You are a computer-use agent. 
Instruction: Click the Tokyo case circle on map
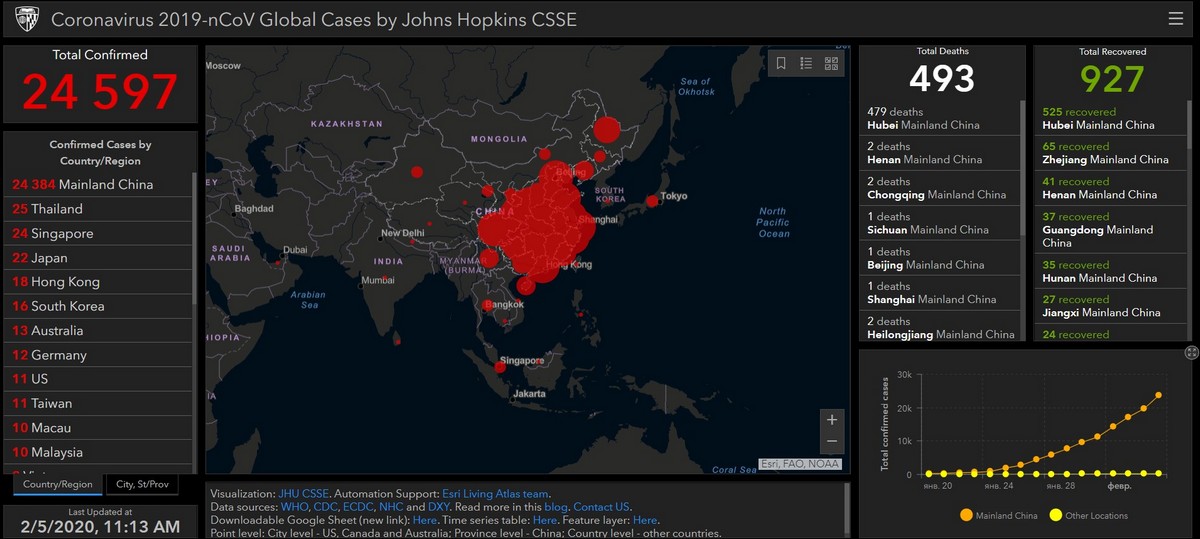click(652, 201)
